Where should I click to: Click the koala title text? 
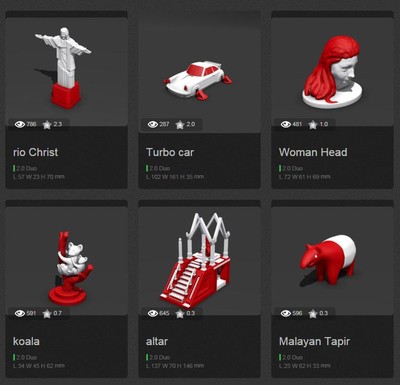(26, 341)
